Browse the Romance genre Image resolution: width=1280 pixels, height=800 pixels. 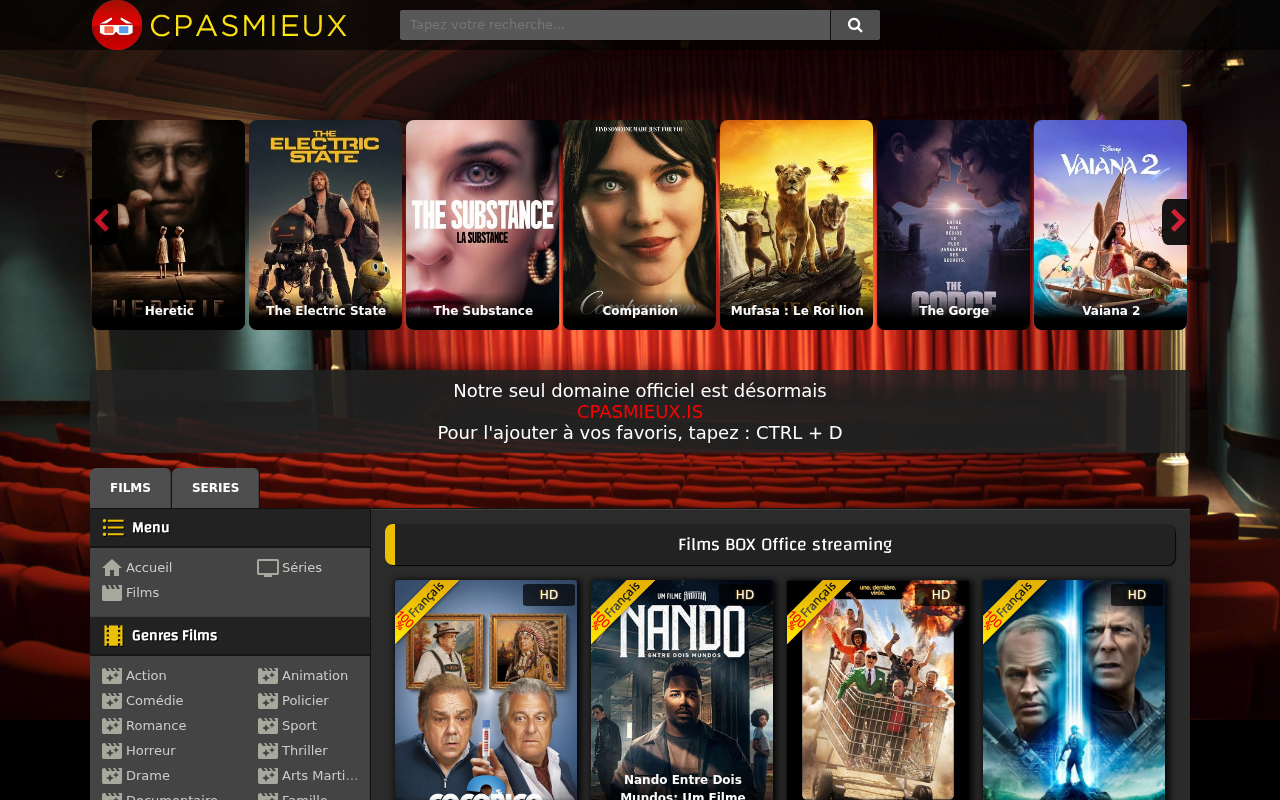pos(156,726)
